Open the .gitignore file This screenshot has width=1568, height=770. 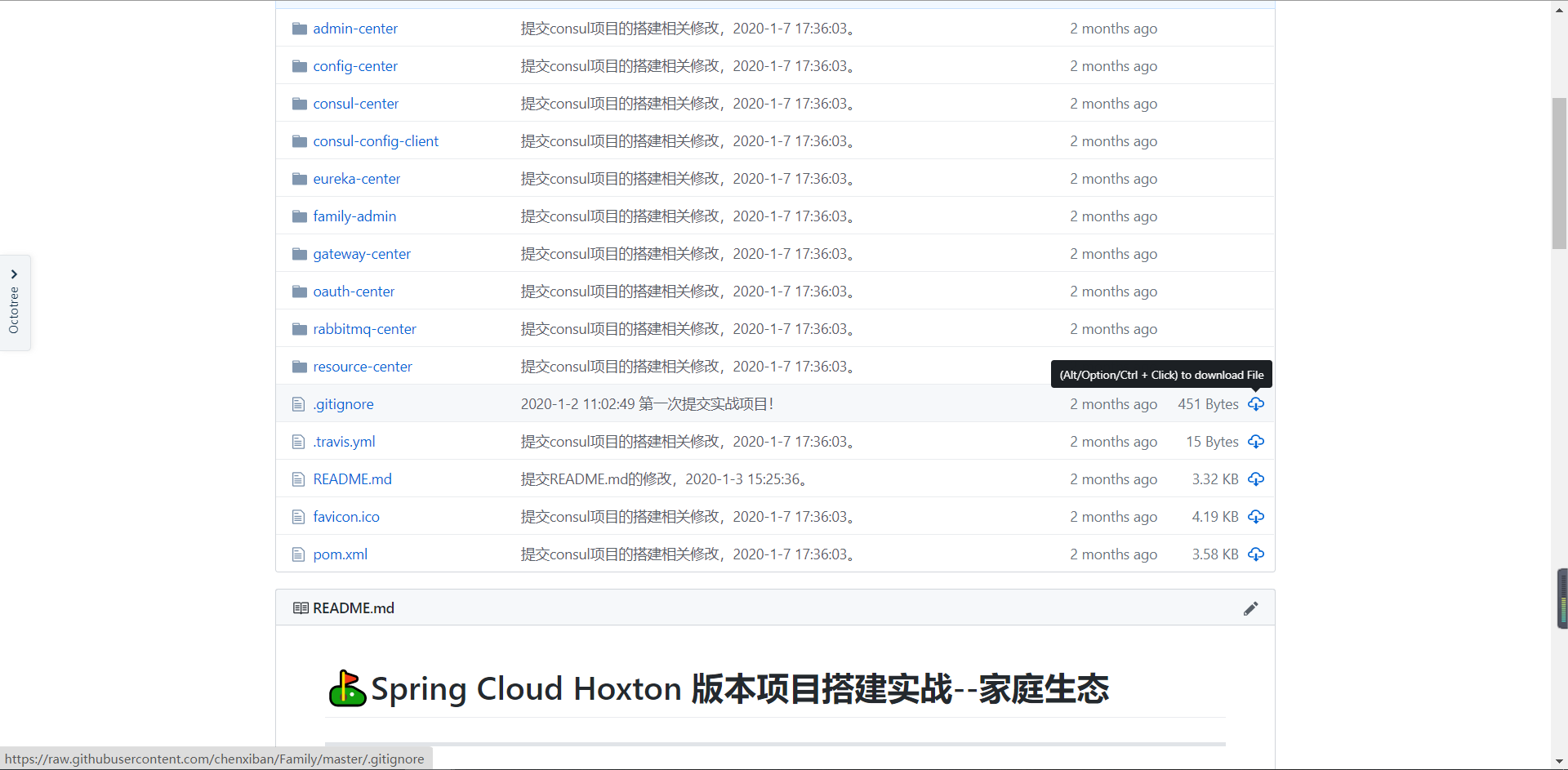[343, 403]
